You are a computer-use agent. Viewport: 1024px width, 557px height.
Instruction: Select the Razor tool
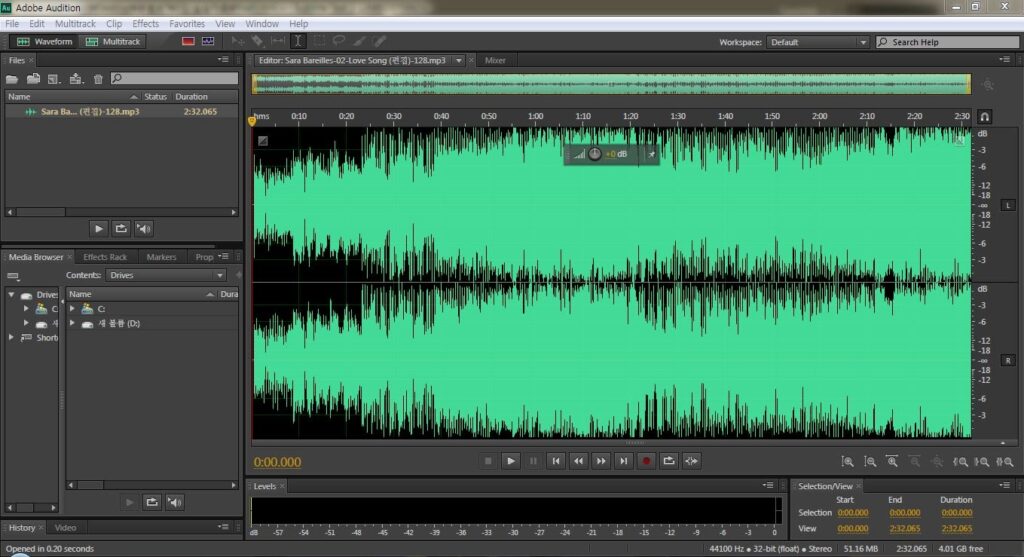(257, 41)
